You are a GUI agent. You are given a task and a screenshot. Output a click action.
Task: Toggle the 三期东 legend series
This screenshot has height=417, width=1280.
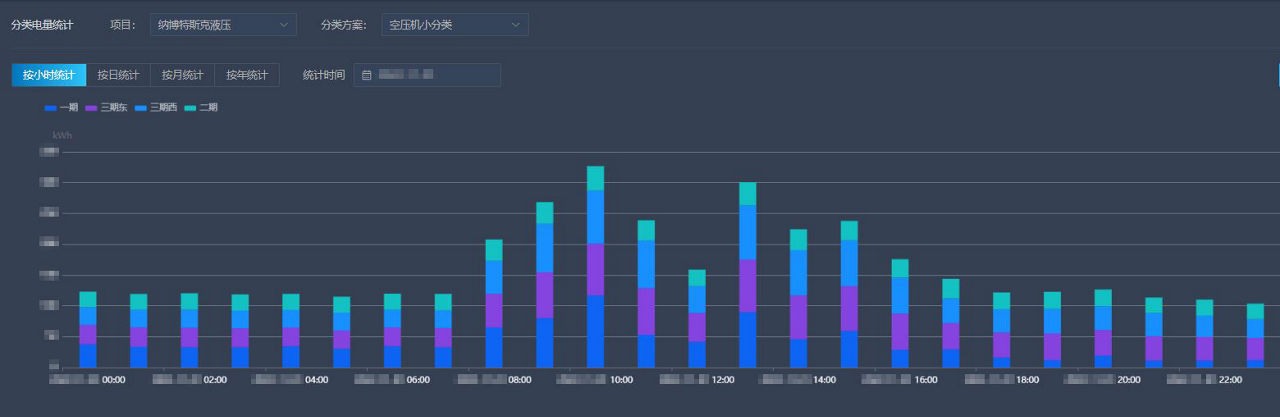click(106, 107)
